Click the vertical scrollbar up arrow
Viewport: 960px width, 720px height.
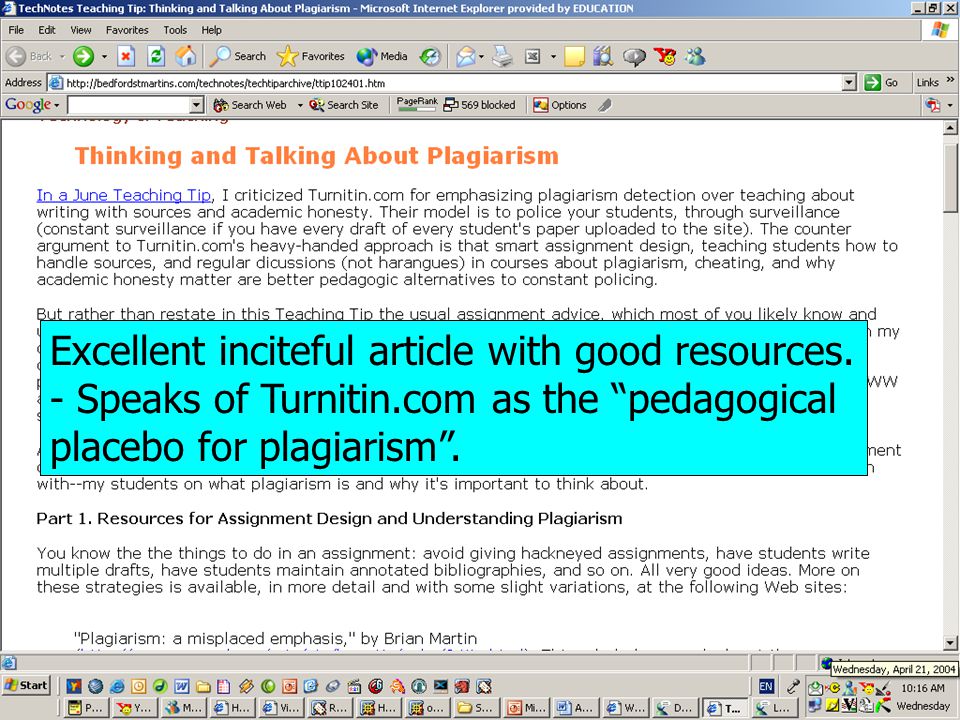950,128
